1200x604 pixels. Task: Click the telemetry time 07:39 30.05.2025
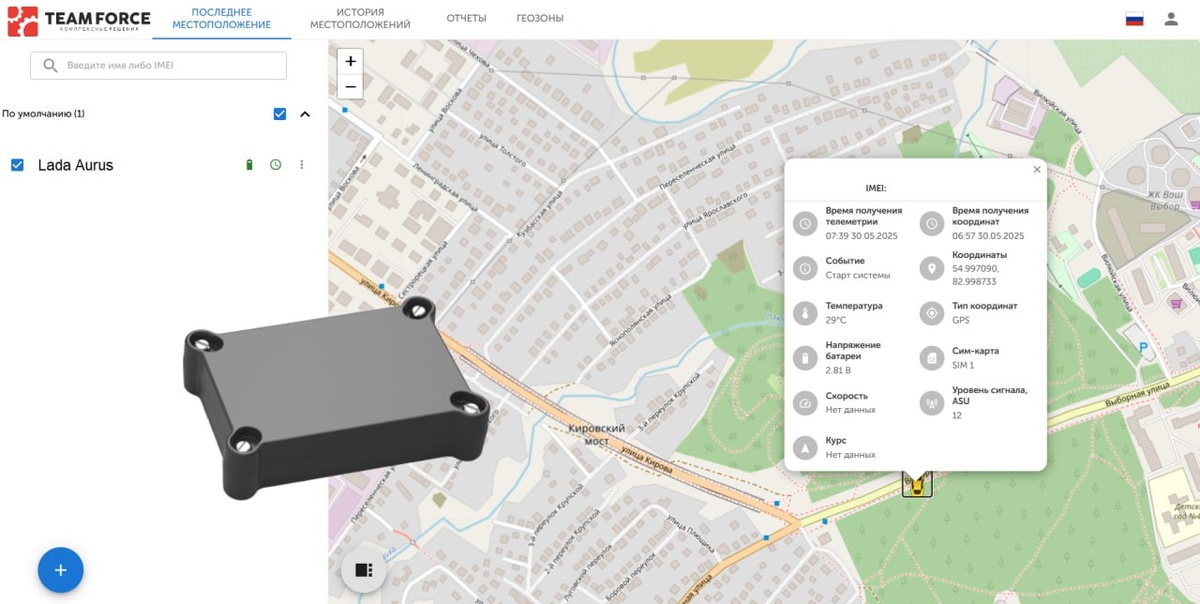pyautogui.click(x=862, y=236)
